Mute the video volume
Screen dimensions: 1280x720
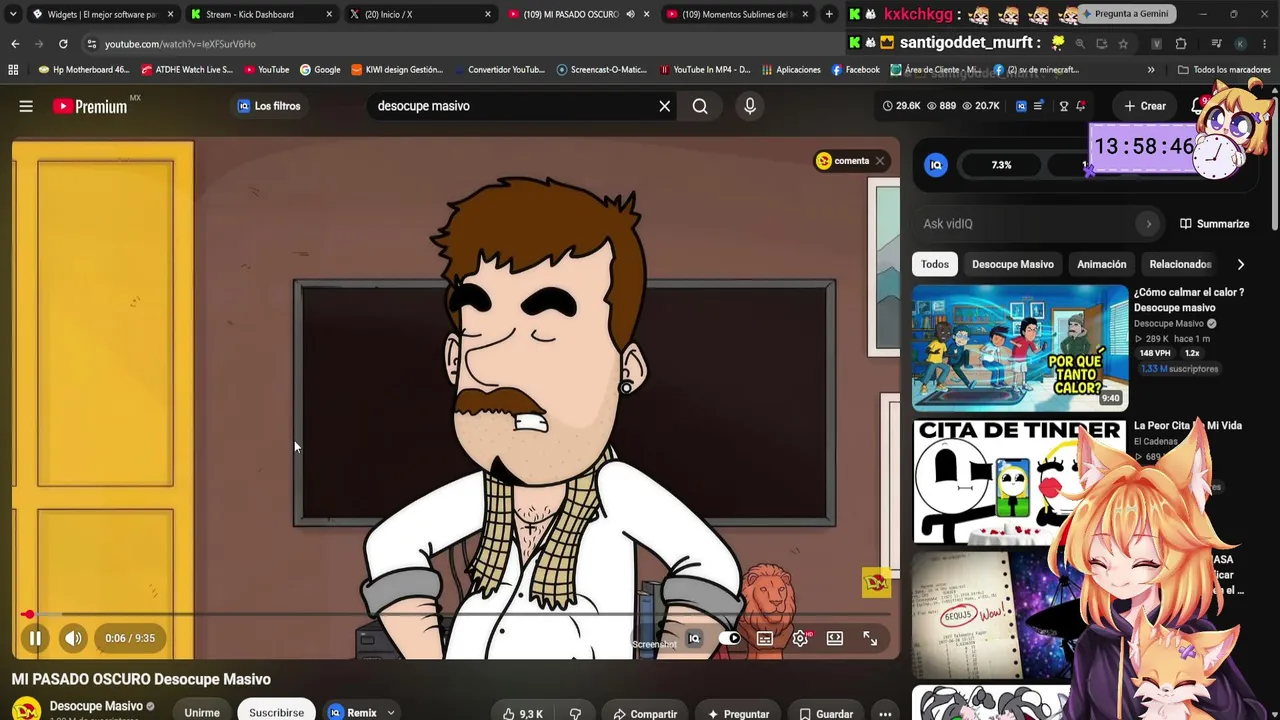click(74, 638)
